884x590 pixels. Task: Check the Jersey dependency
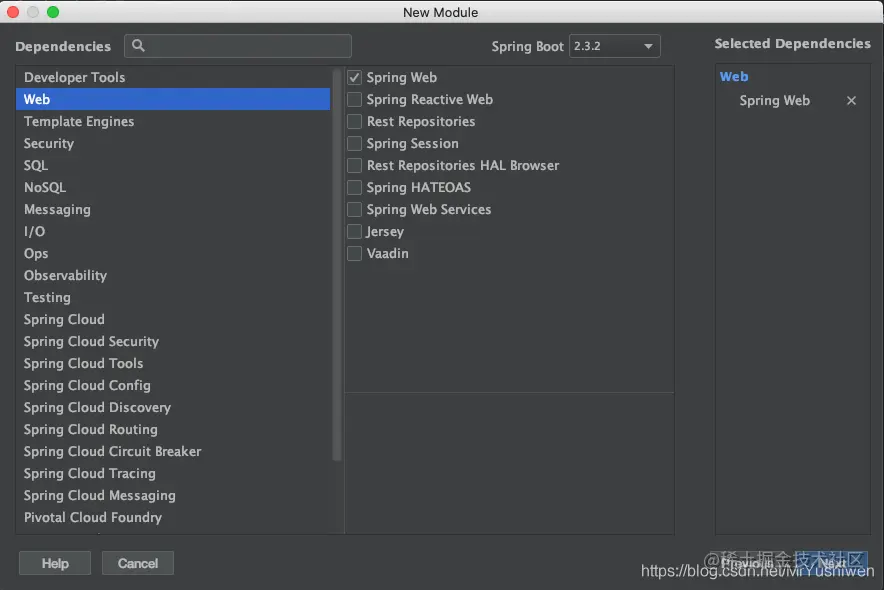[354, 231]
